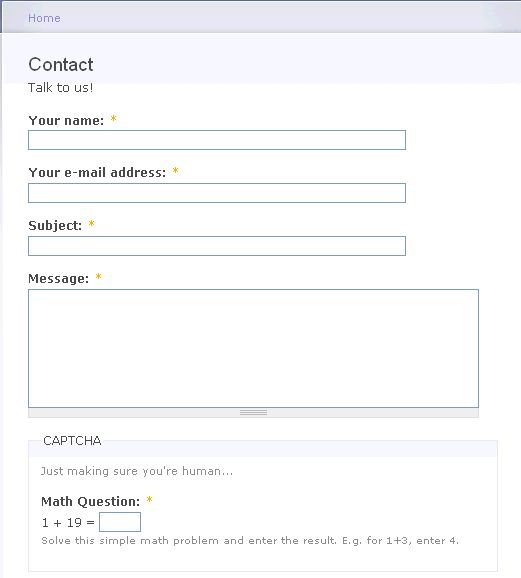This screenshot has width=521, height=578.
Task: Grab the Message box resize grip handle
Action: (253, 412)
